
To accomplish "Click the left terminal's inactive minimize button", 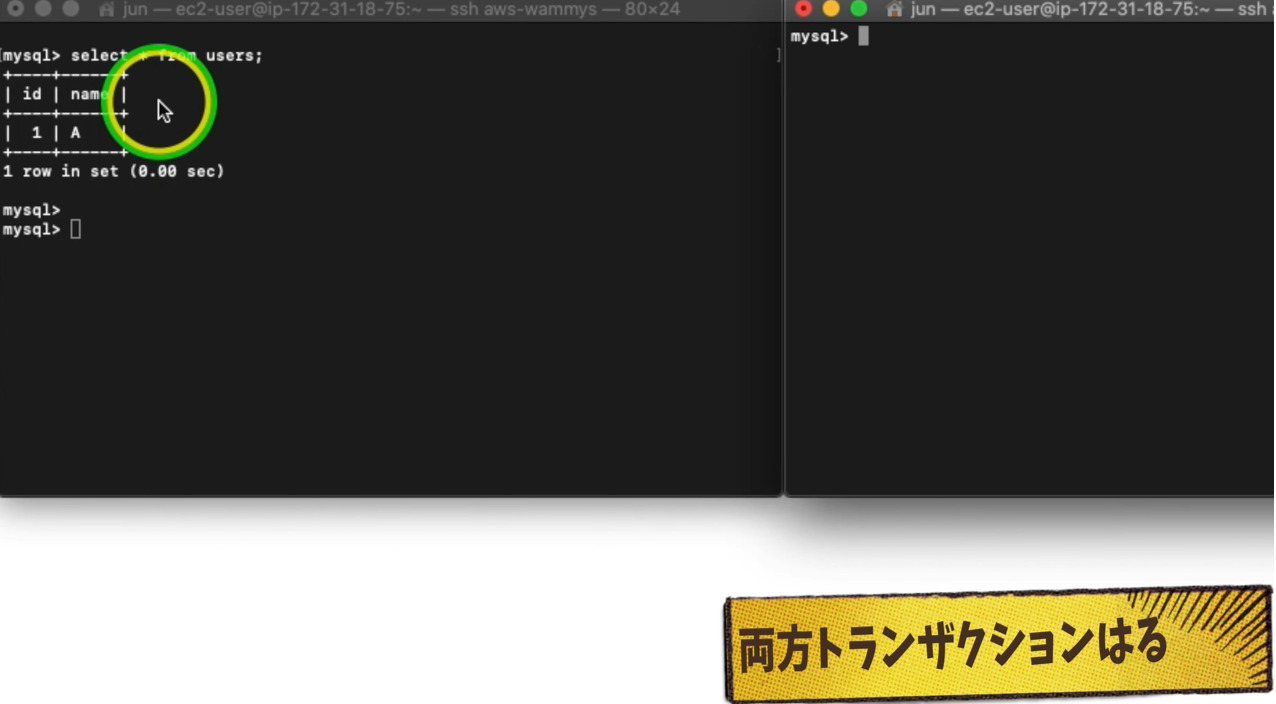I will point(43,9).
